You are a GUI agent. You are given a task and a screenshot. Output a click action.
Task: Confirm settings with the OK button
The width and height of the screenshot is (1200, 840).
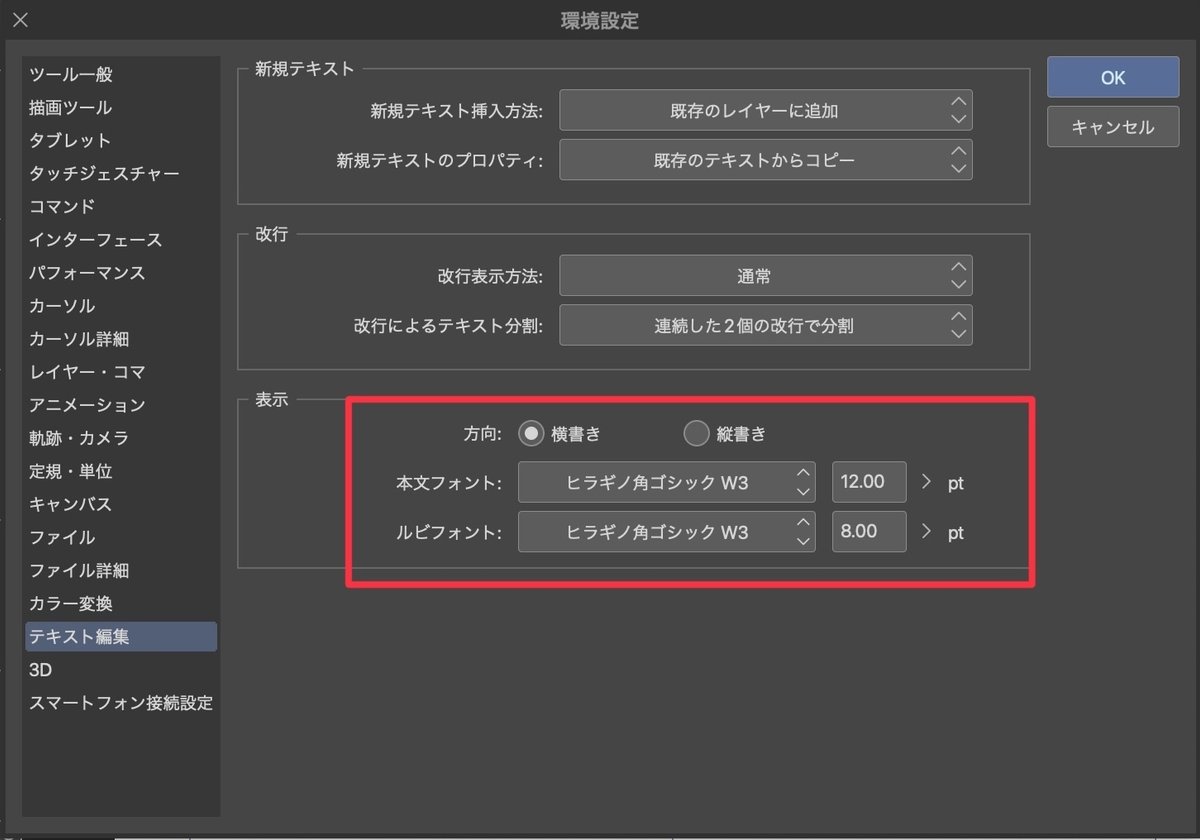1112,77
